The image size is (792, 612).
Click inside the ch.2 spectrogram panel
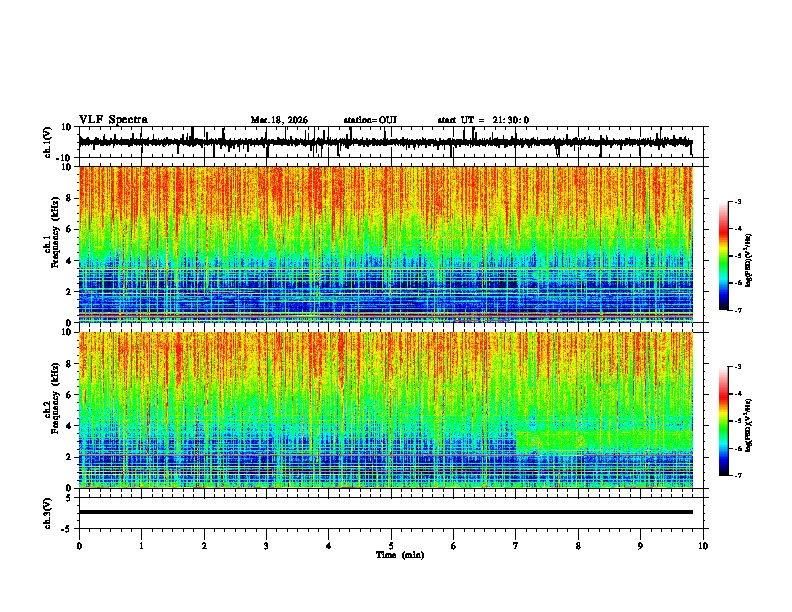(x=385, y=410)
